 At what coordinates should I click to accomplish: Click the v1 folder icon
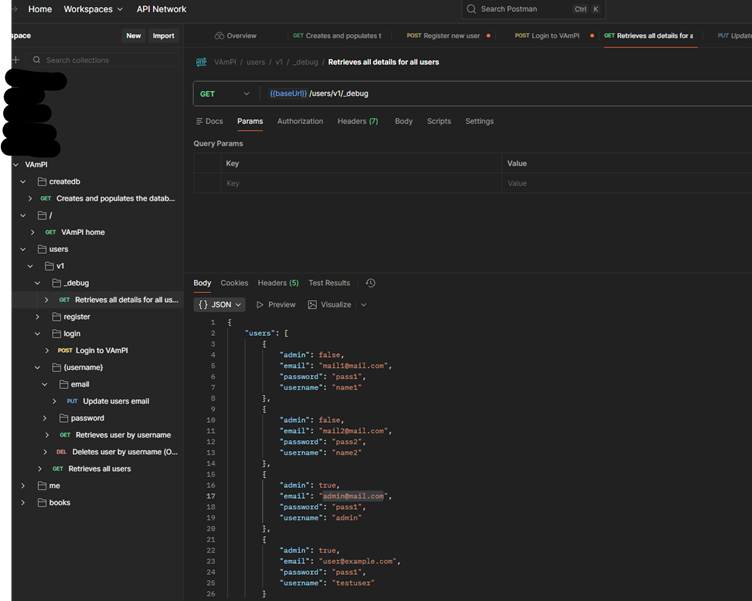tap(49, 266)
